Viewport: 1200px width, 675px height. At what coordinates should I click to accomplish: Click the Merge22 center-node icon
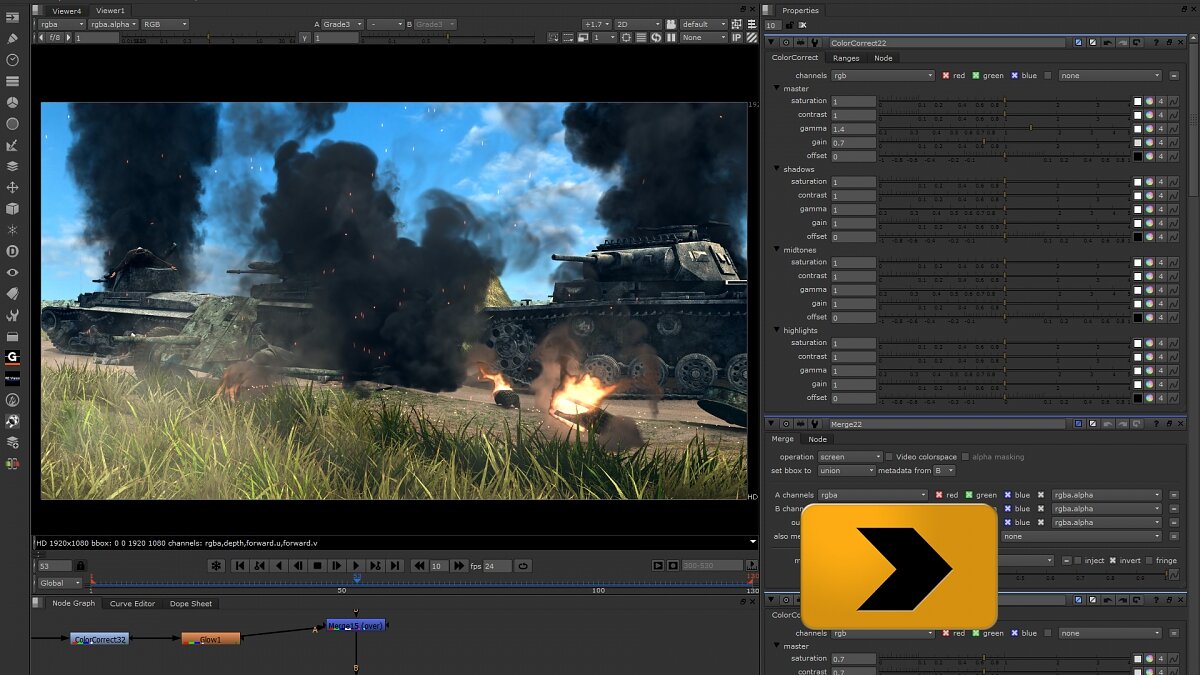tap(786, 424)
